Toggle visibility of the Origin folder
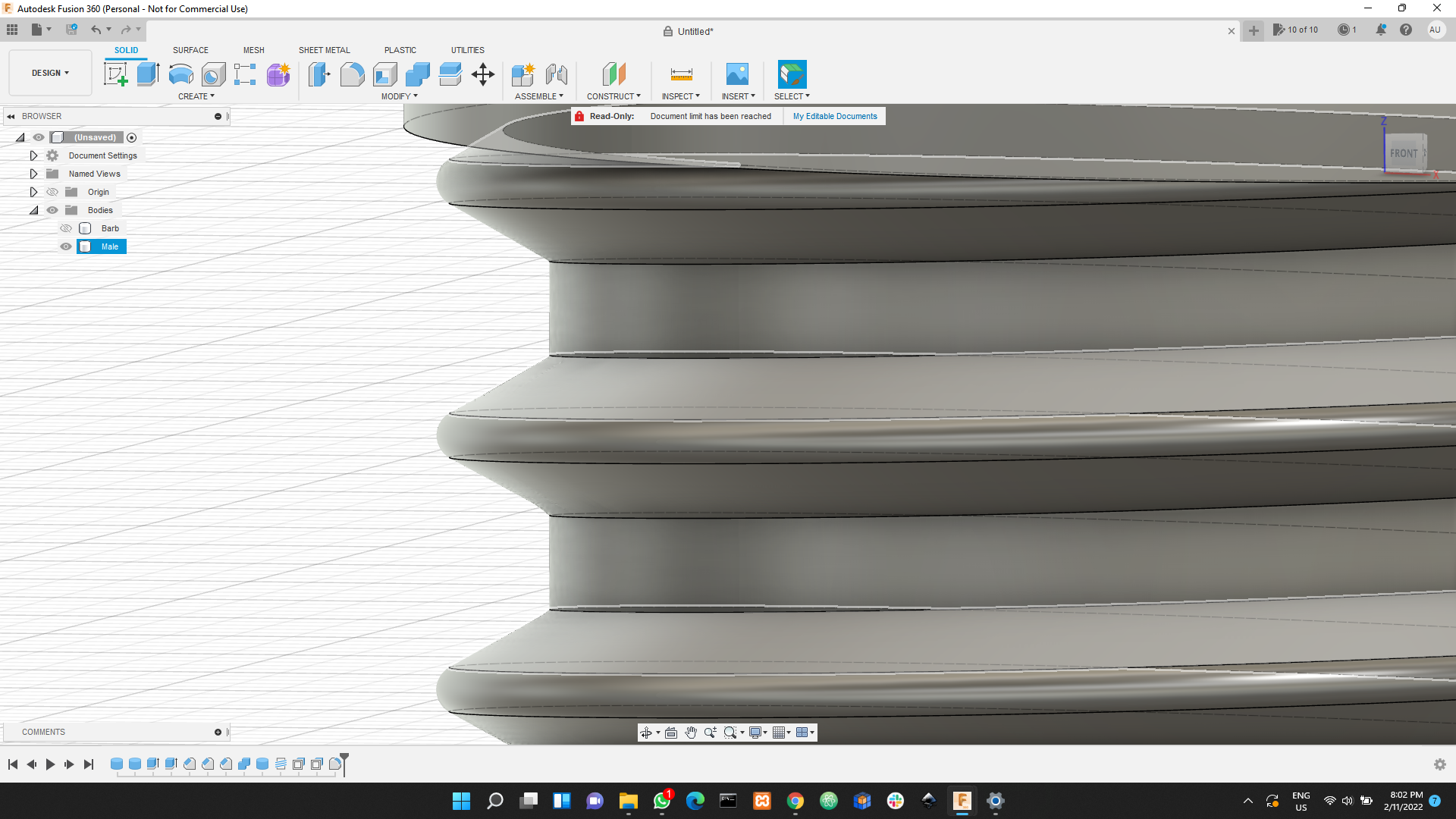Viewport: 1456px width, 819px height. (52, 192)
